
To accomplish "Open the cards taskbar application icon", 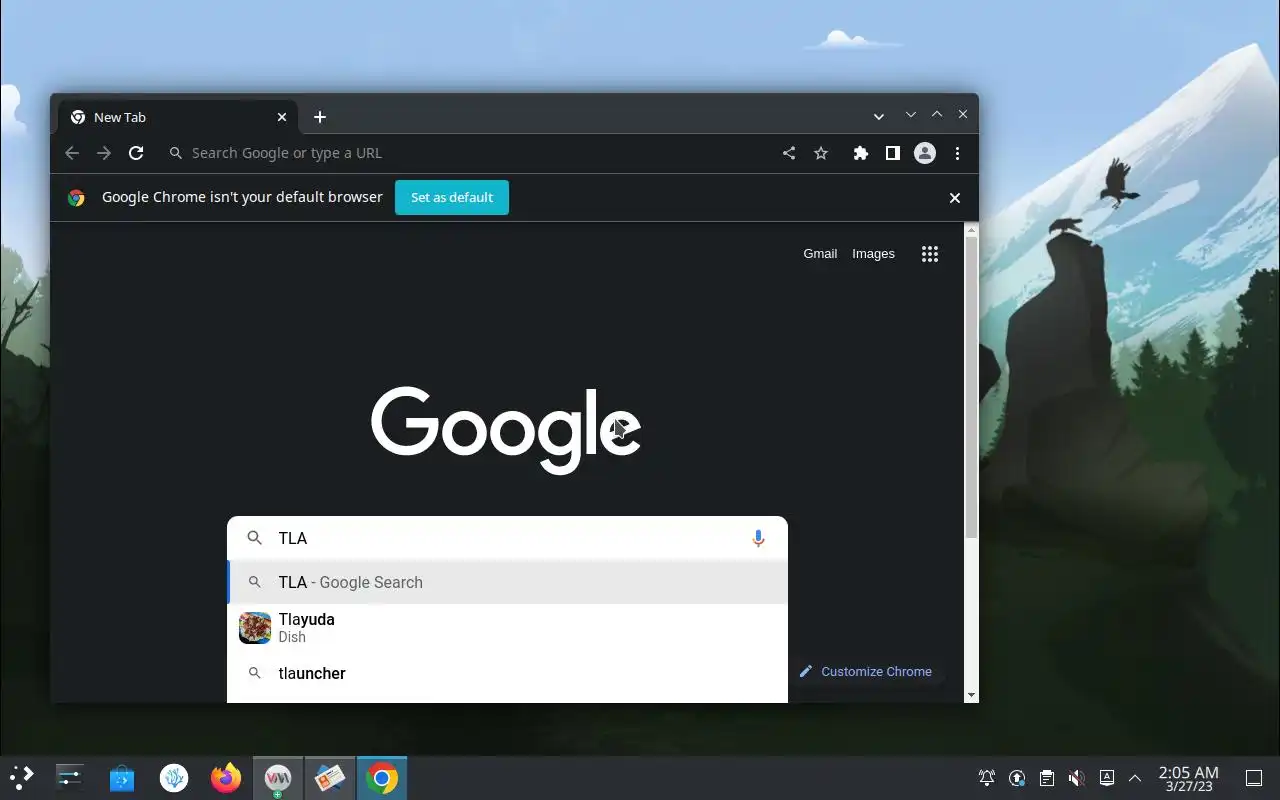I will point(330,778).
